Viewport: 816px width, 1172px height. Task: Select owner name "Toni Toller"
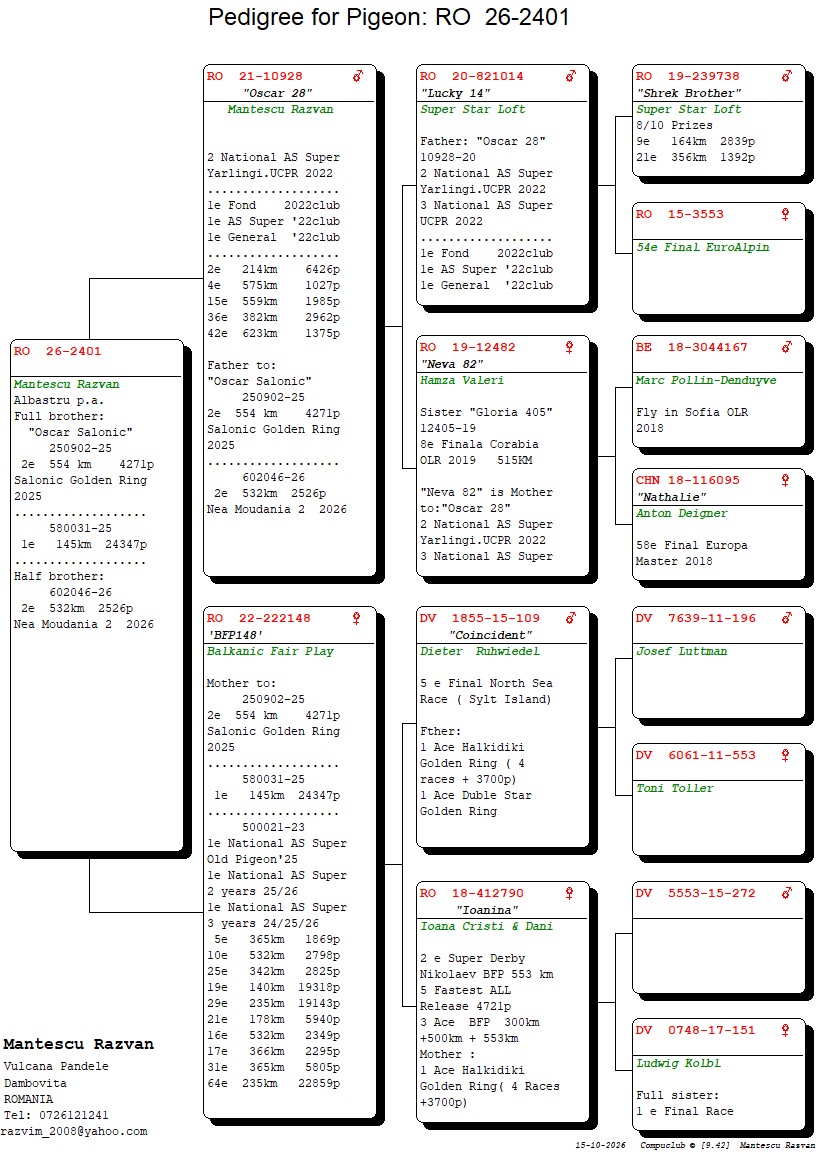point(675,789)
